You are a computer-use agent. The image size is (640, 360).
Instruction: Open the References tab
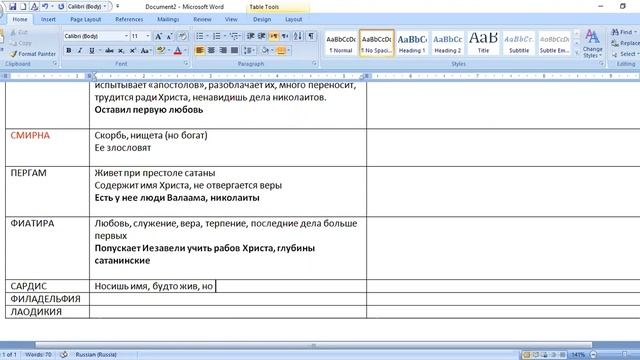point(129,19)
